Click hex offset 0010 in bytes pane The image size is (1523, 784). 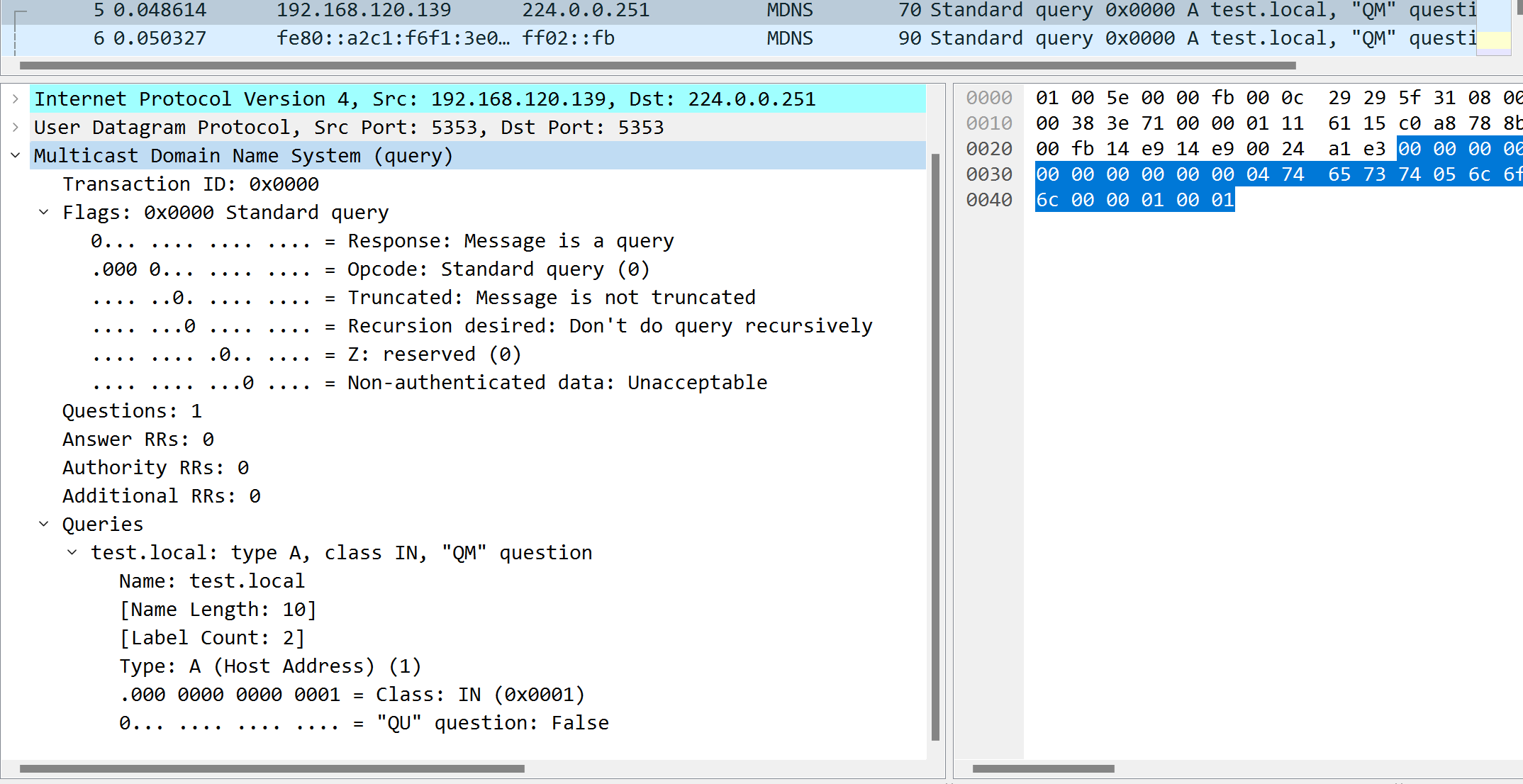point(989,123)
